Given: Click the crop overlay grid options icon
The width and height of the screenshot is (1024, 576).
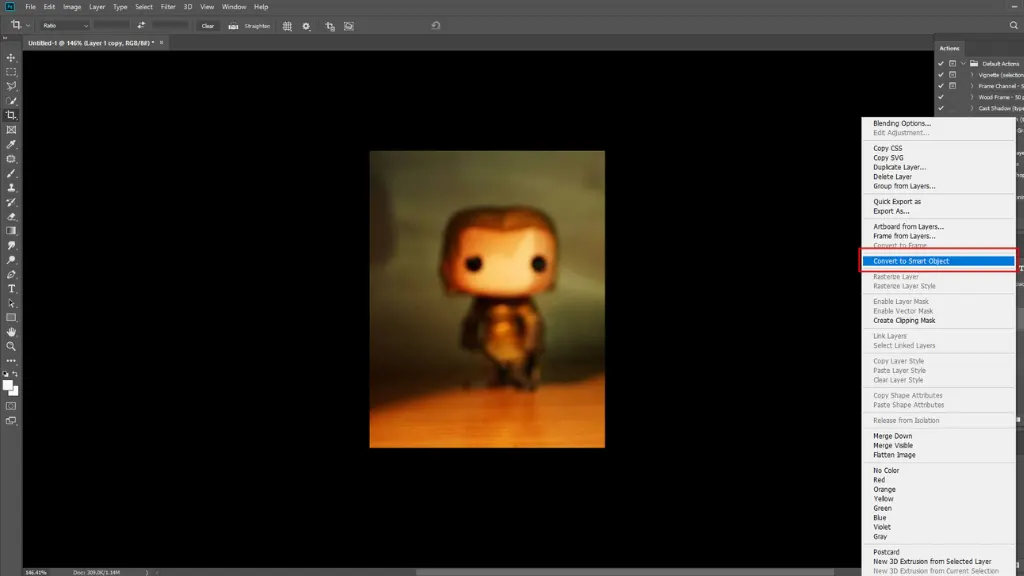Looking at the screenshot, I should [287, 26].
